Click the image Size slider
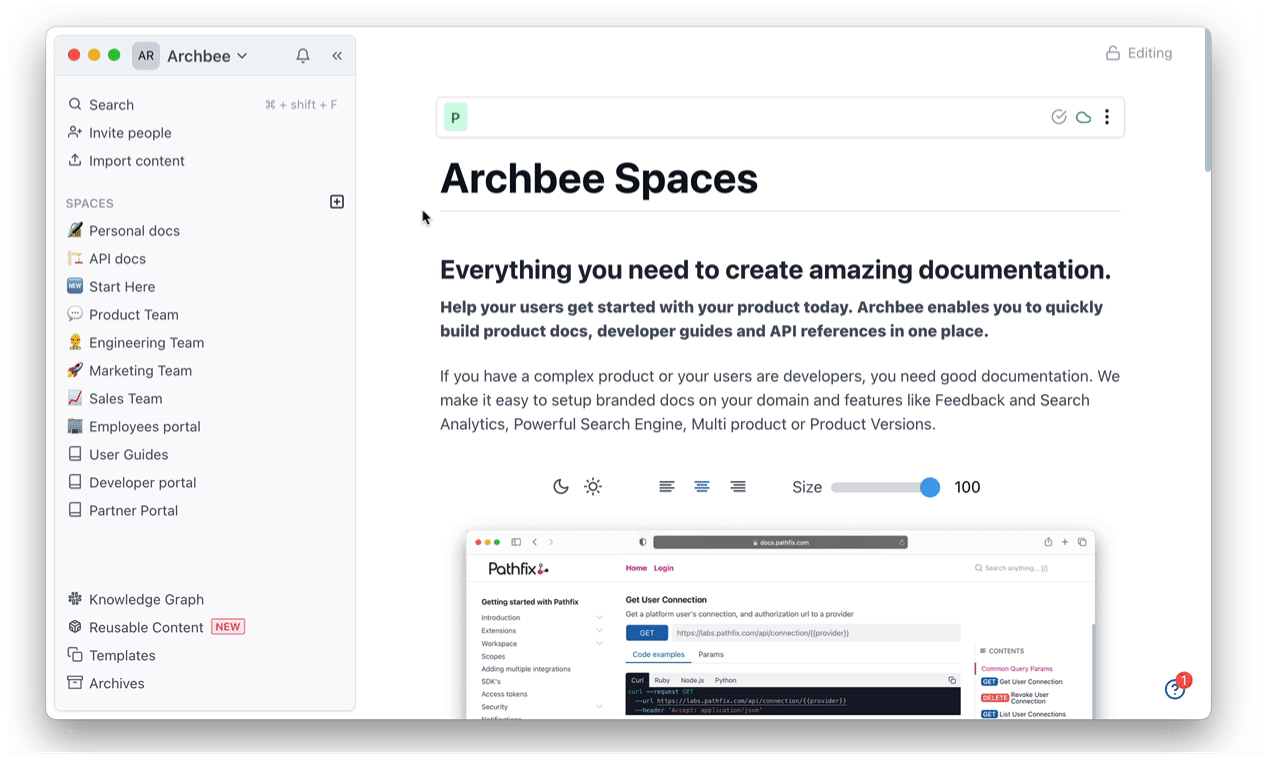1270x760 pixels. click(885, 487)
